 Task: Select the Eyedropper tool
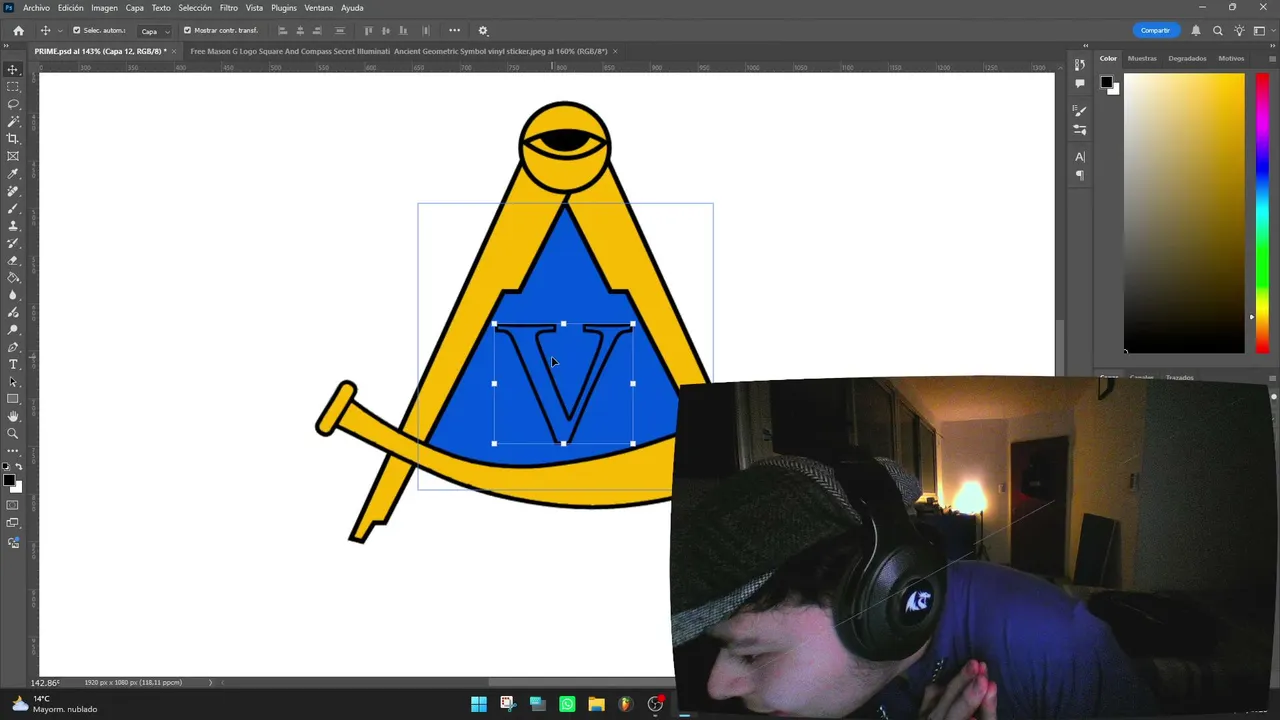click(x=13, y=174)
